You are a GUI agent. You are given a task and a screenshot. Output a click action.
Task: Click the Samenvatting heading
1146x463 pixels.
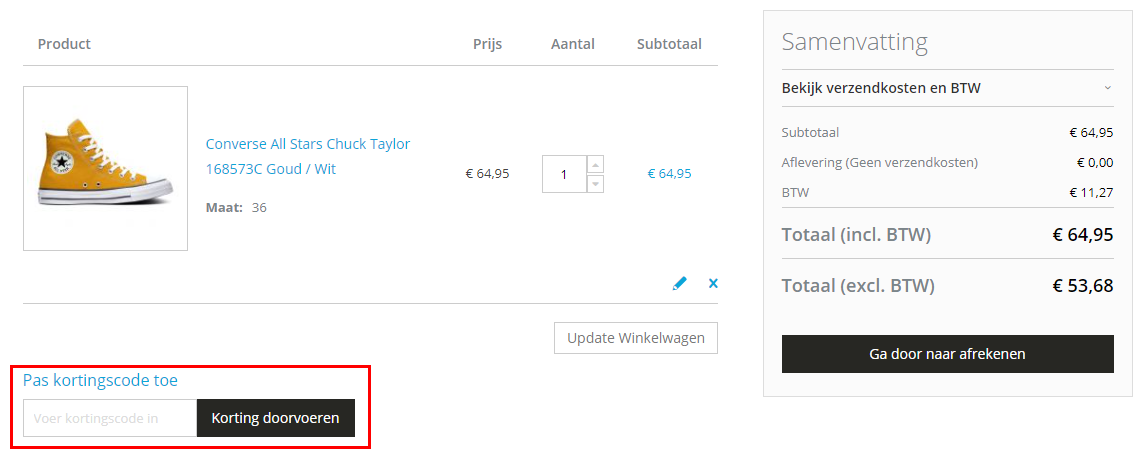point(854,42)
